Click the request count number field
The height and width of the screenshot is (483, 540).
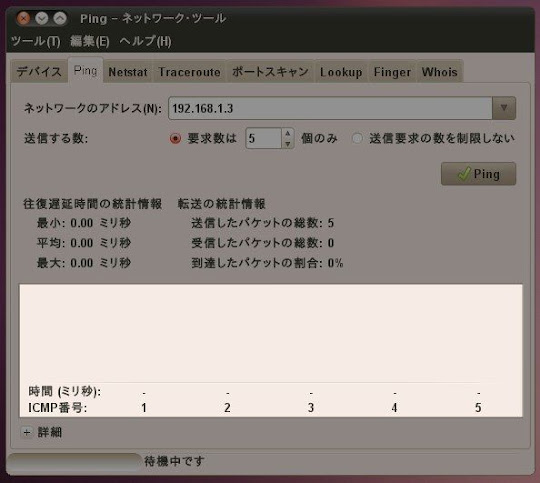pyautogui.click(x=264, y=138)
